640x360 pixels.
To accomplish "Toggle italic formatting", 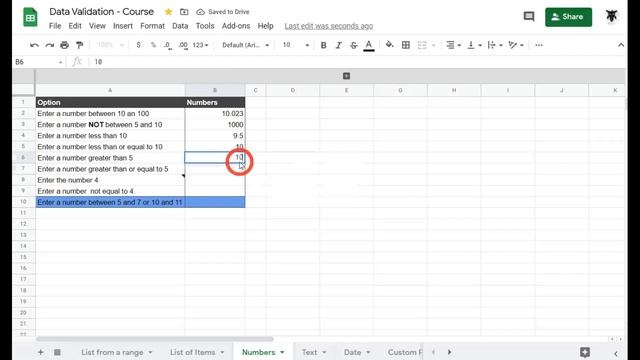I will (x=338, y=45).
